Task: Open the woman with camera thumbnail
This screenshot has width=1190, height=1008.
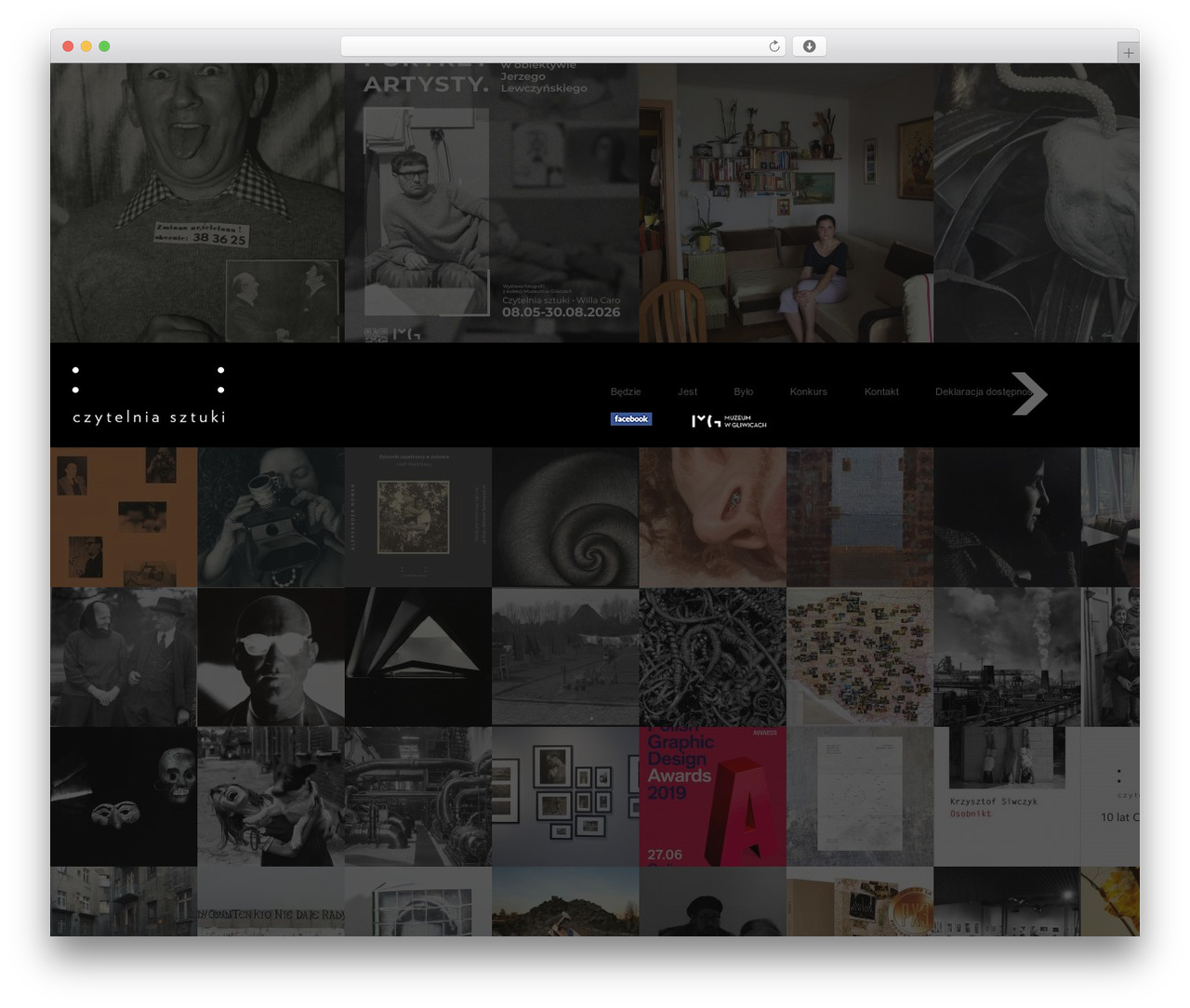Action: coord(271,517)
